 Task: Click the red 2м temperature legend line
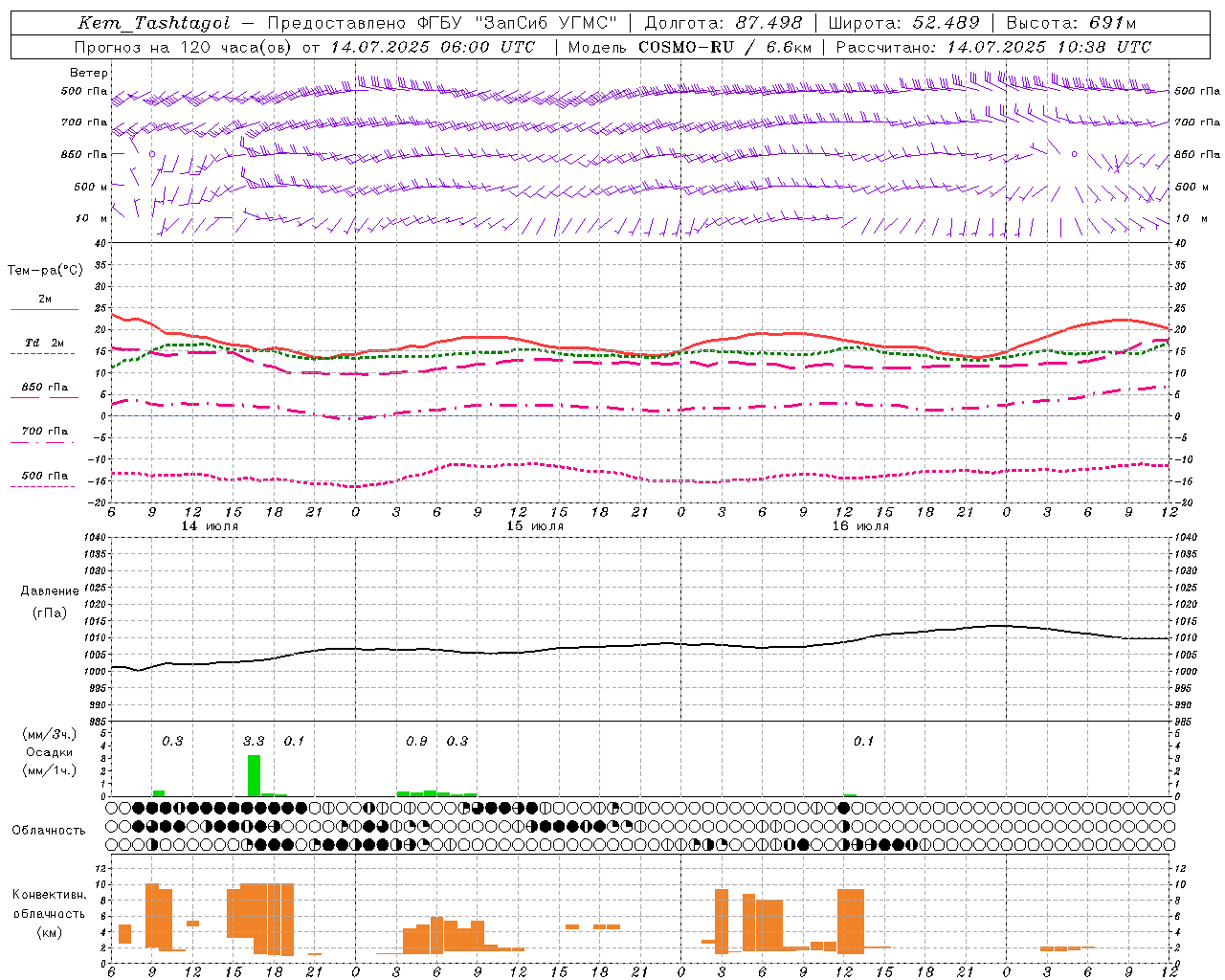click(44, 310)
